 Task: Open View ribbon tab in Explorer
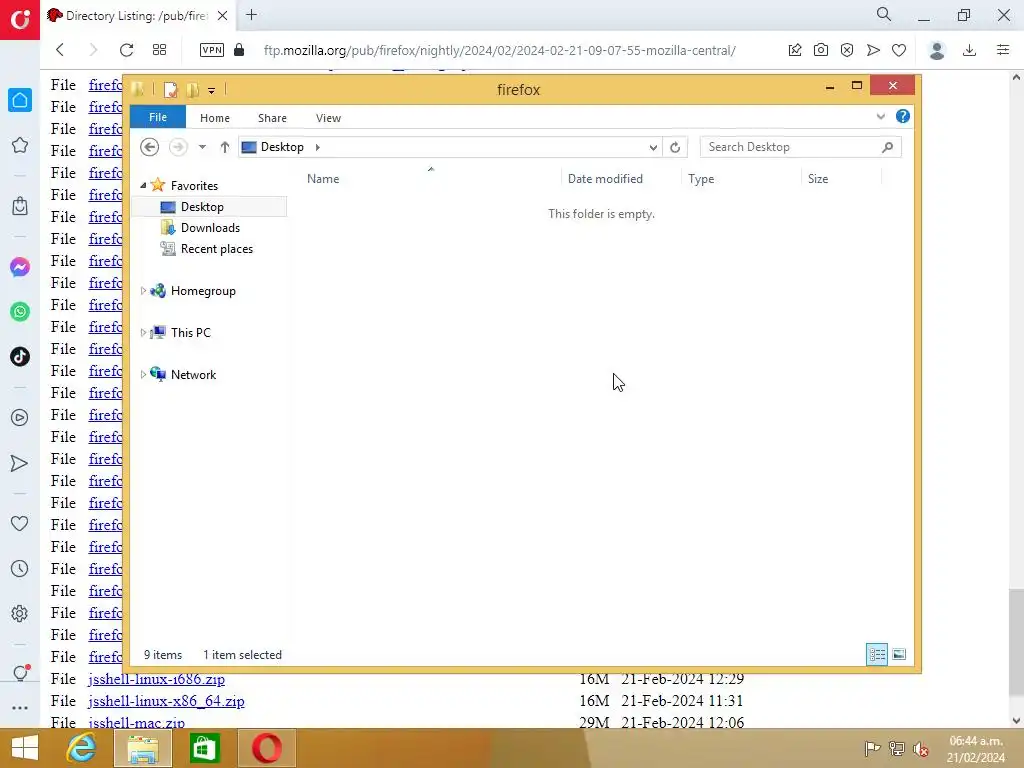[328, 118]
